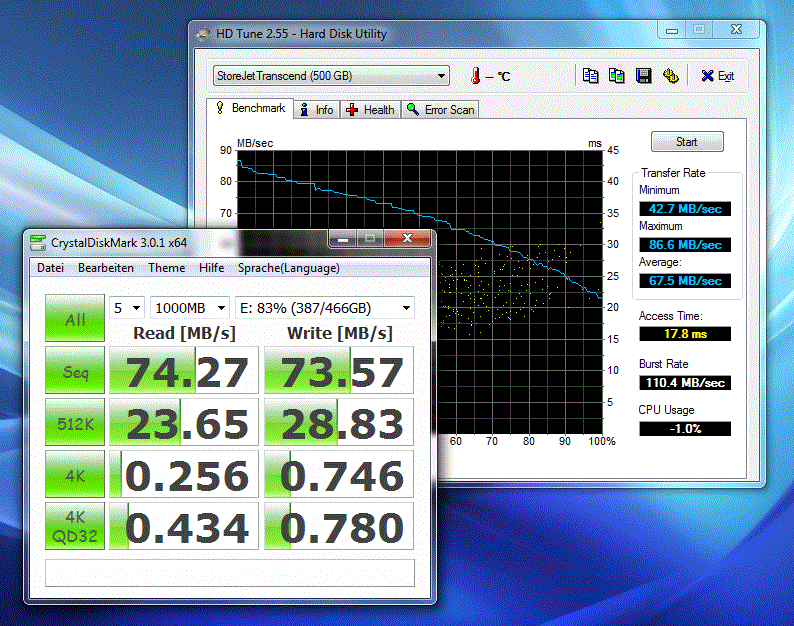
Task: Open the Bearbeiten menu in CrystalDiskMark
Action: [106, 268]
